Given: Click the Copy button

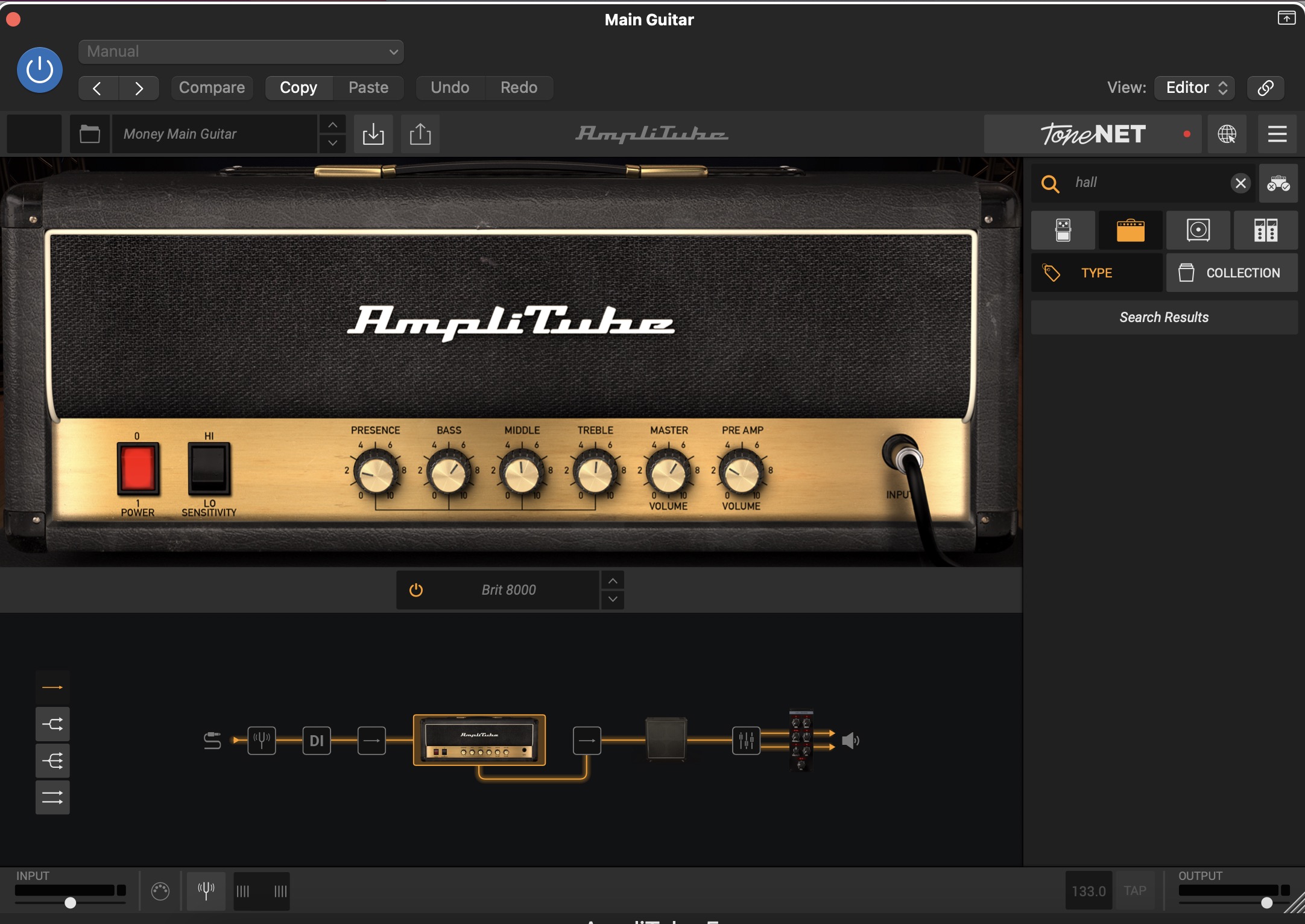Looking at the screenshot, I should (299, 87).
